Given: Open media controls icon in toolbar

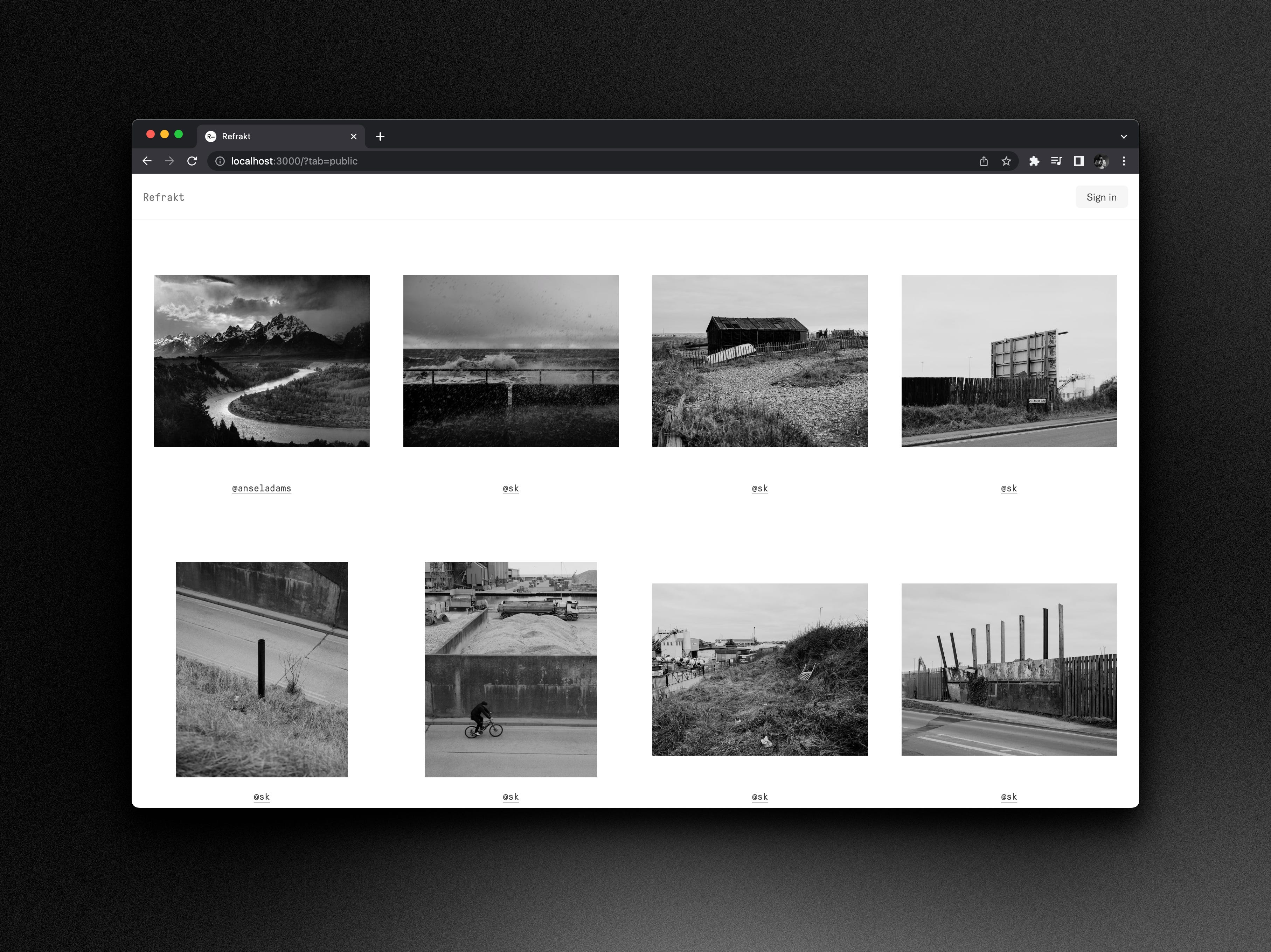Looking at the screenshot, I should (1056, 161).
